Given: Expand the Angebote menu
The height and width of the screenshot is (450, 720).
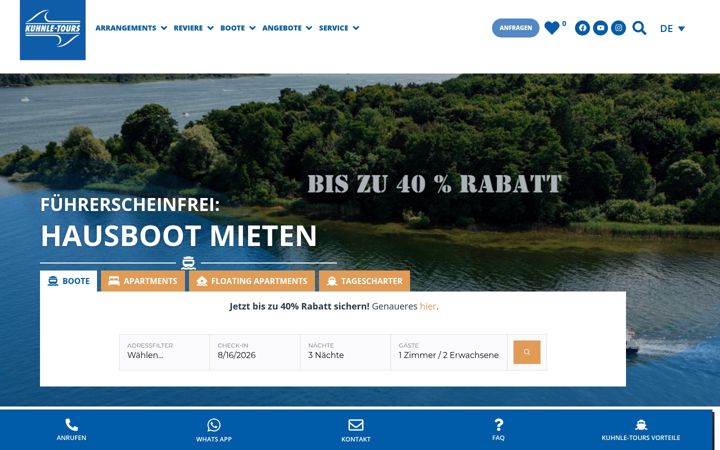Looking at the screenshot, I should point(287,28).
